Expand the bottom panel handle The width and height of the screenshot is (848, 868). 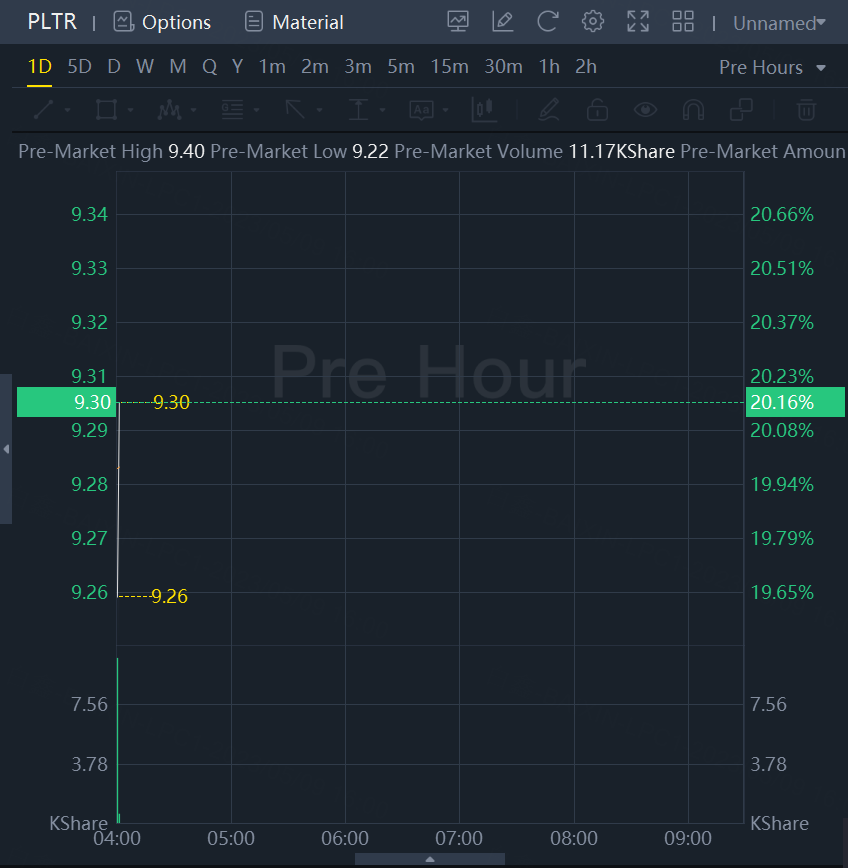430,859
